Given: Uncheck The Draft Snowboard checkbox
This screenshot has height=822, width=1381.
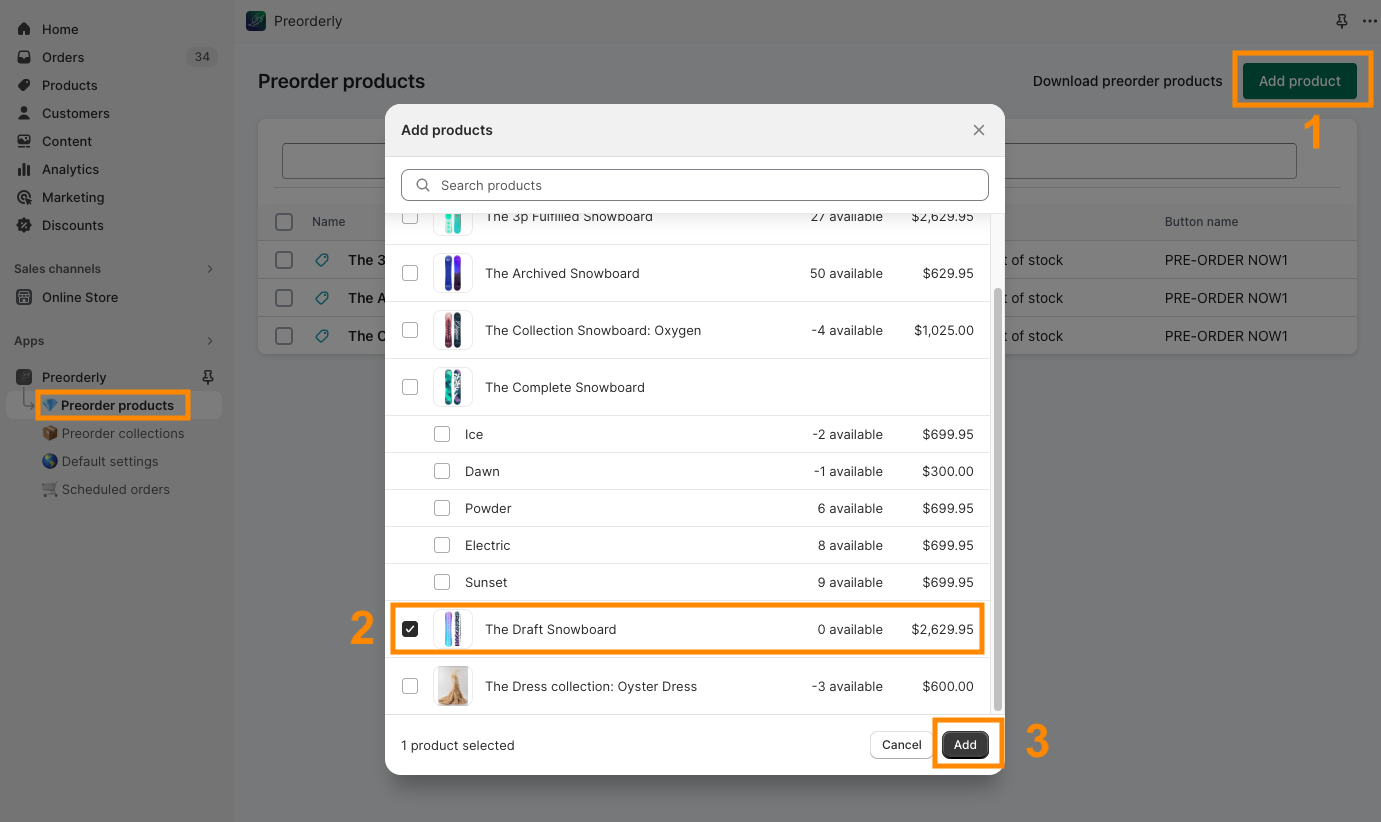Looking at the screenshot, I should 410,630.
